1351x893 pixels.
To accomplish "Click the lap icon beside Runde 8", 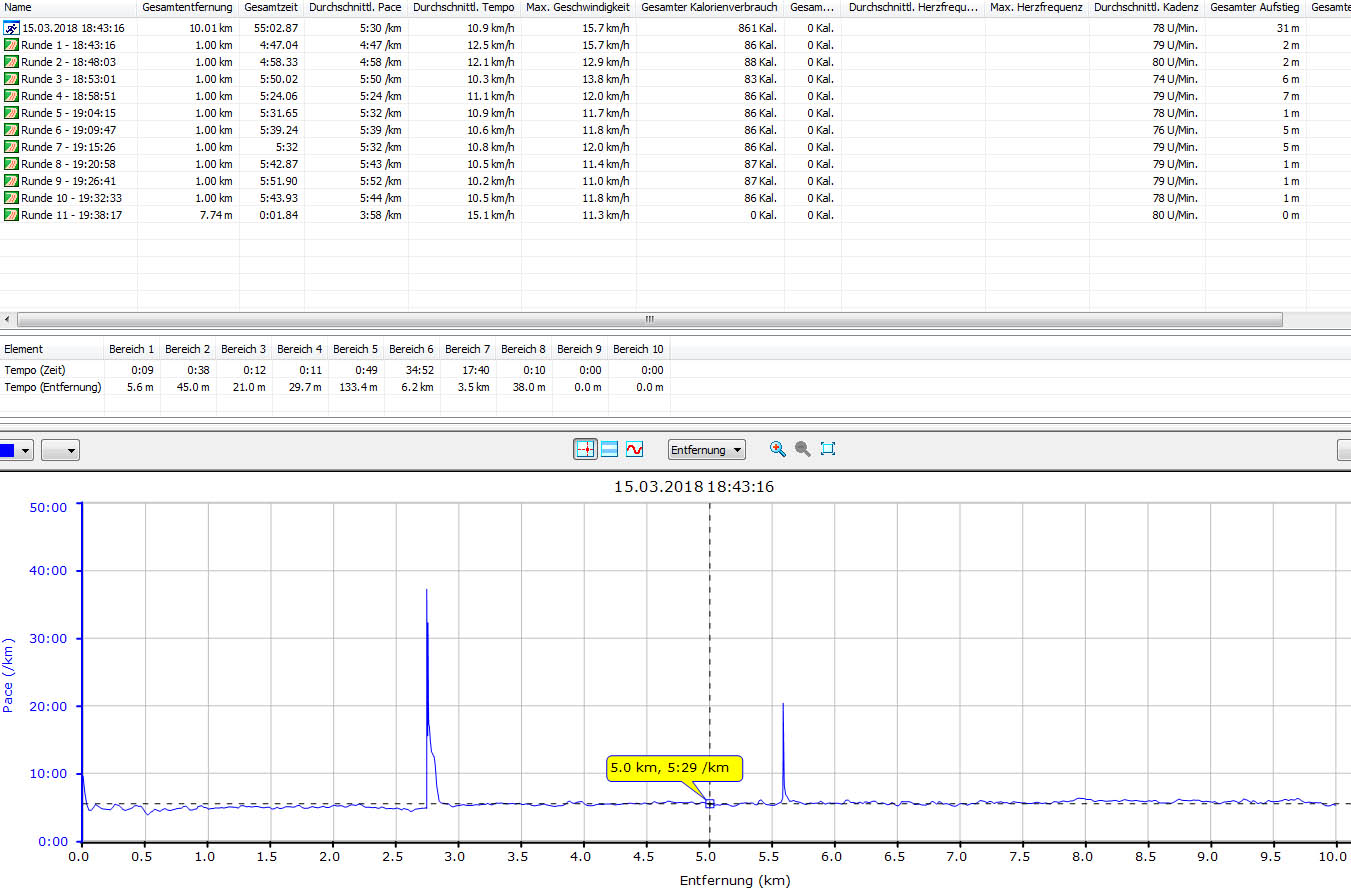I will tap(11, 164).
